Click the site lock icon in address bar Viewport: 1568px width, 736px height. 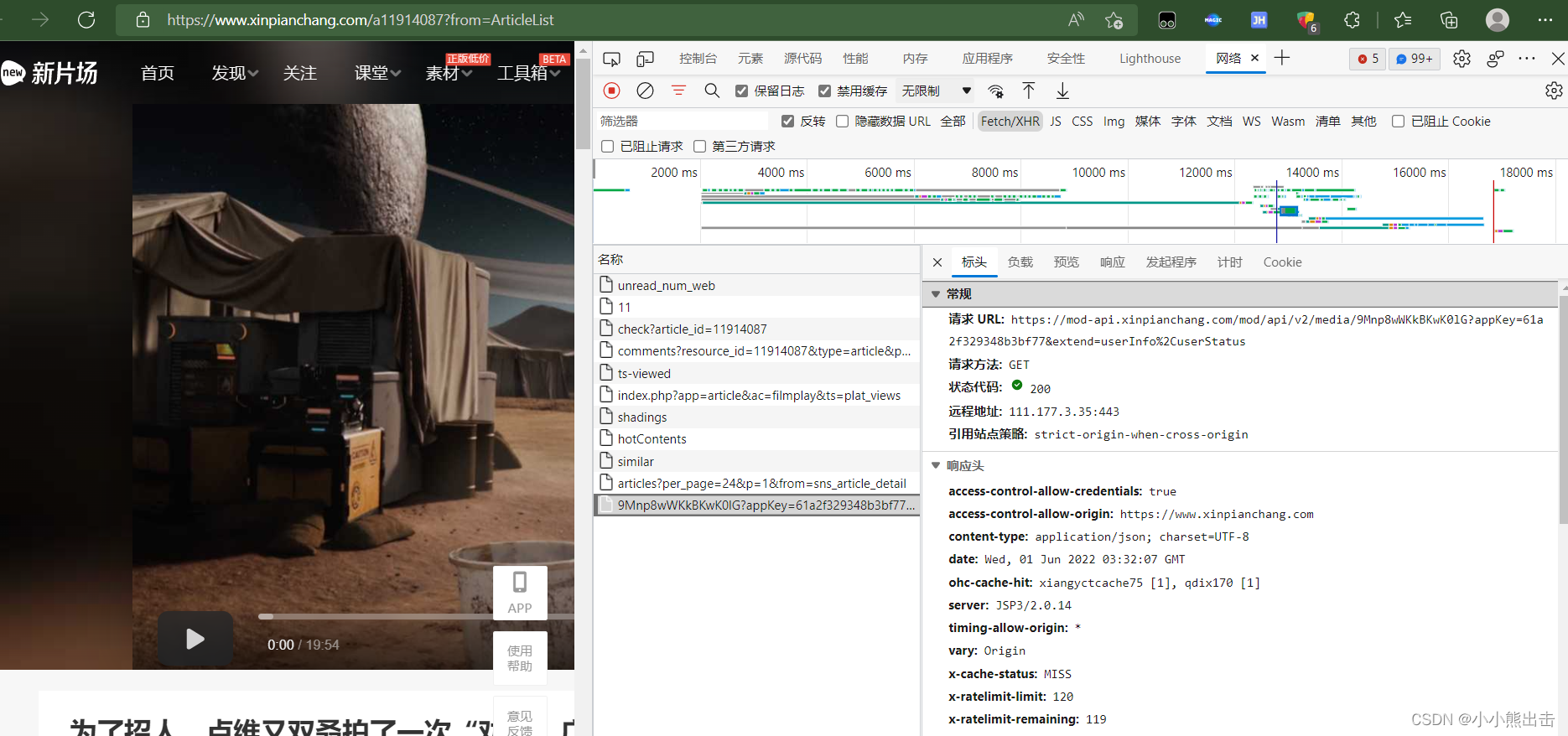coord(143,20)
